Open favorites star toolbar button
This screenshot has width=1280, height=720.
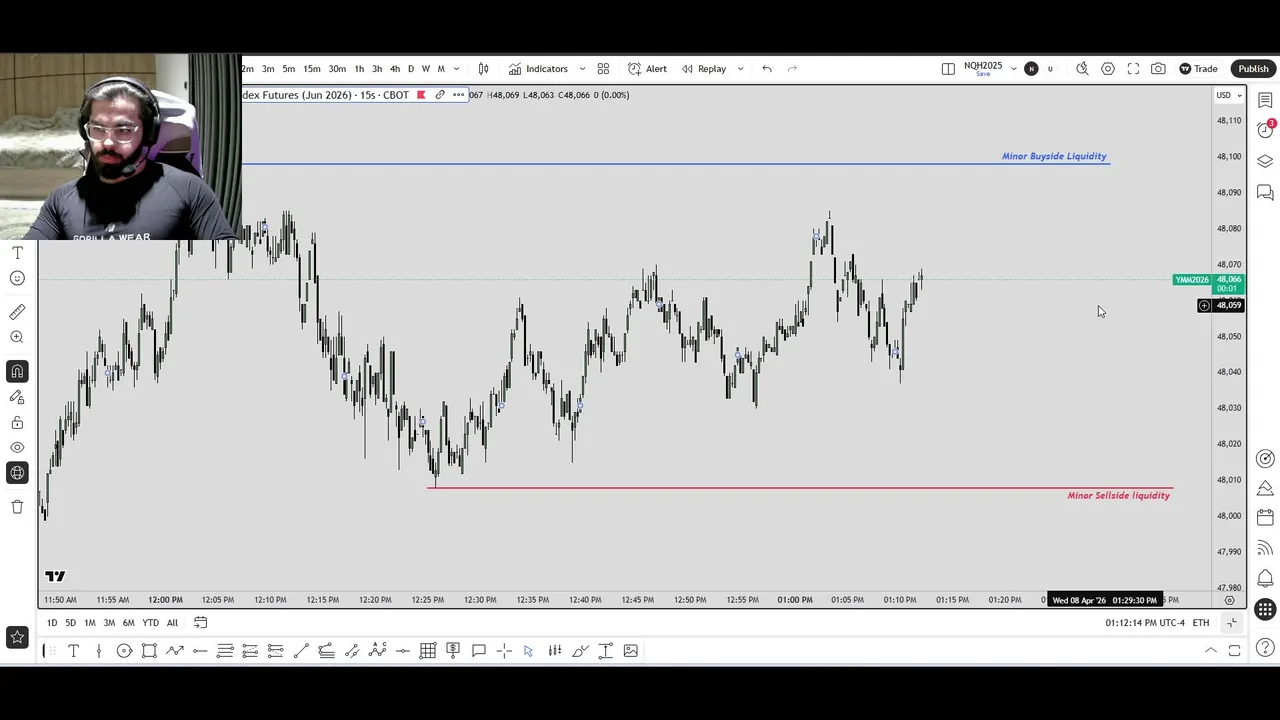click(x=17, y=637)
